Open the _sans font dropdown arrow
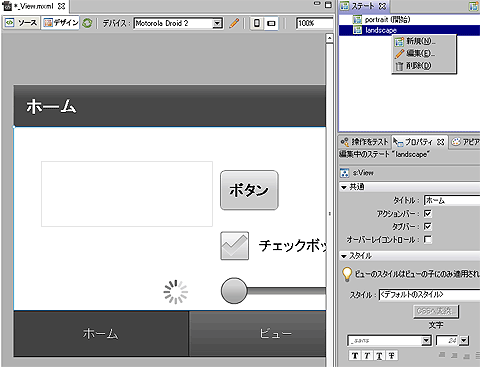The height and width of the screenshot is (367, 480). coord(426,341)
